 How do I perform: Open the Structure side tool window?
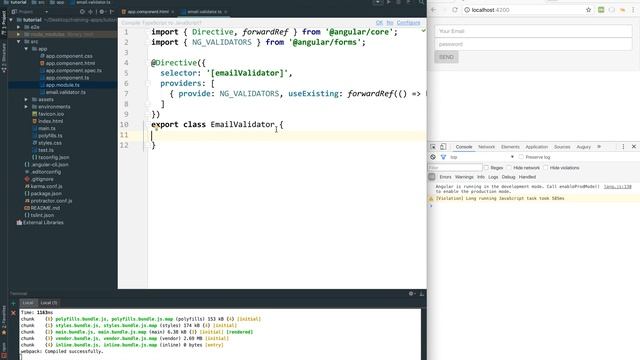pos(4,58)
